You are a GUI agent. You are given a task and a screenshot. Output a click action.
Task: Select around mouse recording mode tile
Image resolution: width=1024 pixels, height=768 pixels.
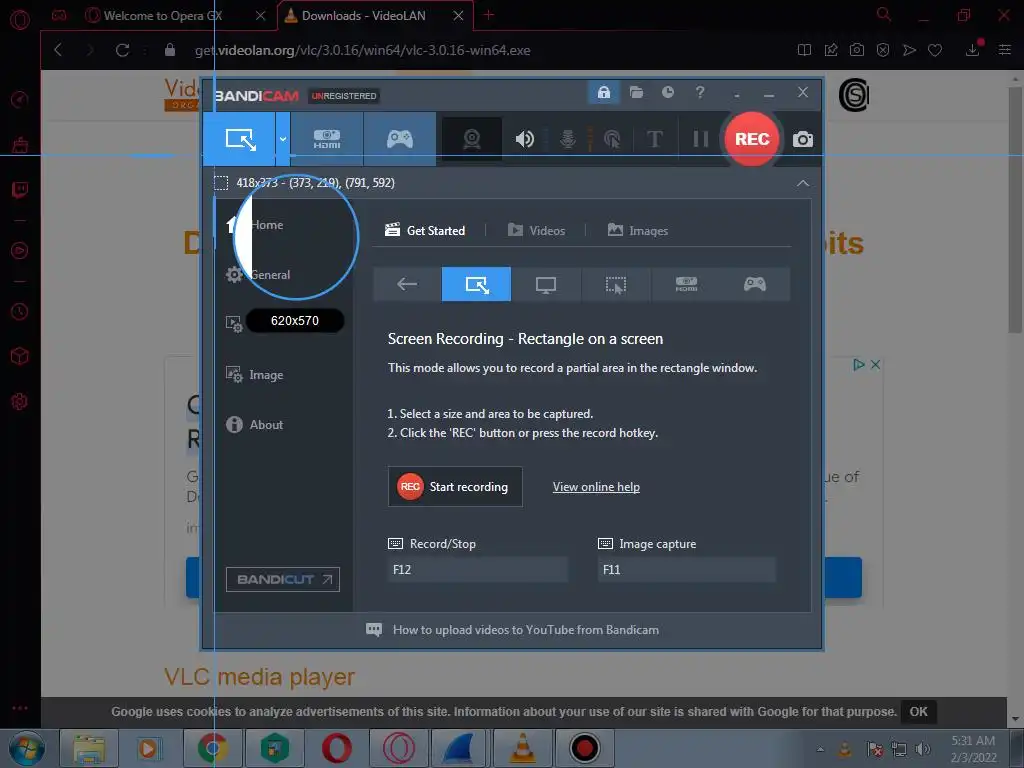click(615, 284)
